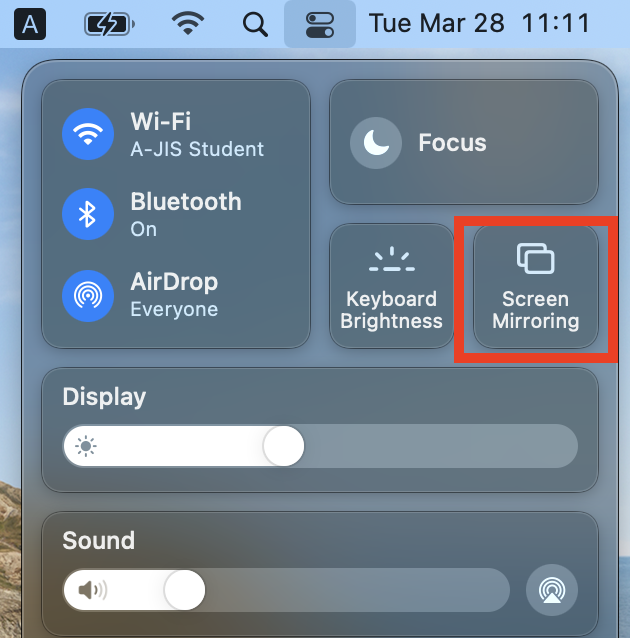
Task: Click the battery charging status icon
Action: point(109,24)
